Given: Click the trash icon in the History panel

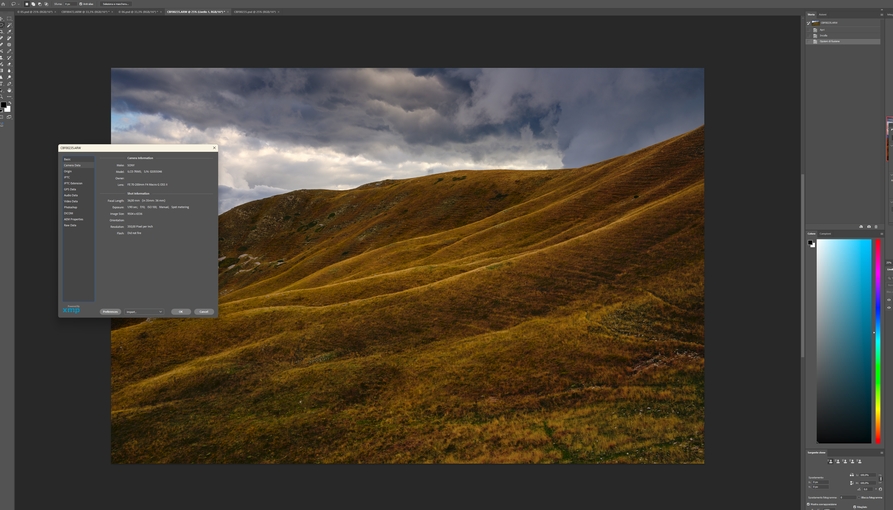Looking at the screenshot, I should pos(876,227).
